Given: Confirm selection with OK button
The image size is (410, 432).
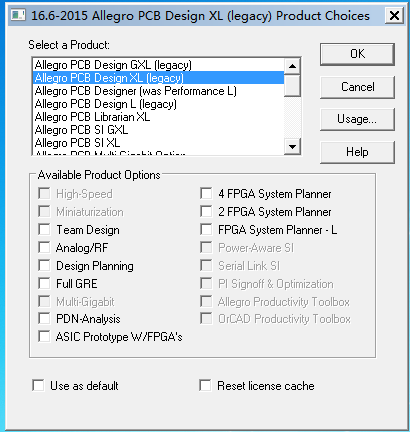Looking at the screenshot, I should point(357,54).
